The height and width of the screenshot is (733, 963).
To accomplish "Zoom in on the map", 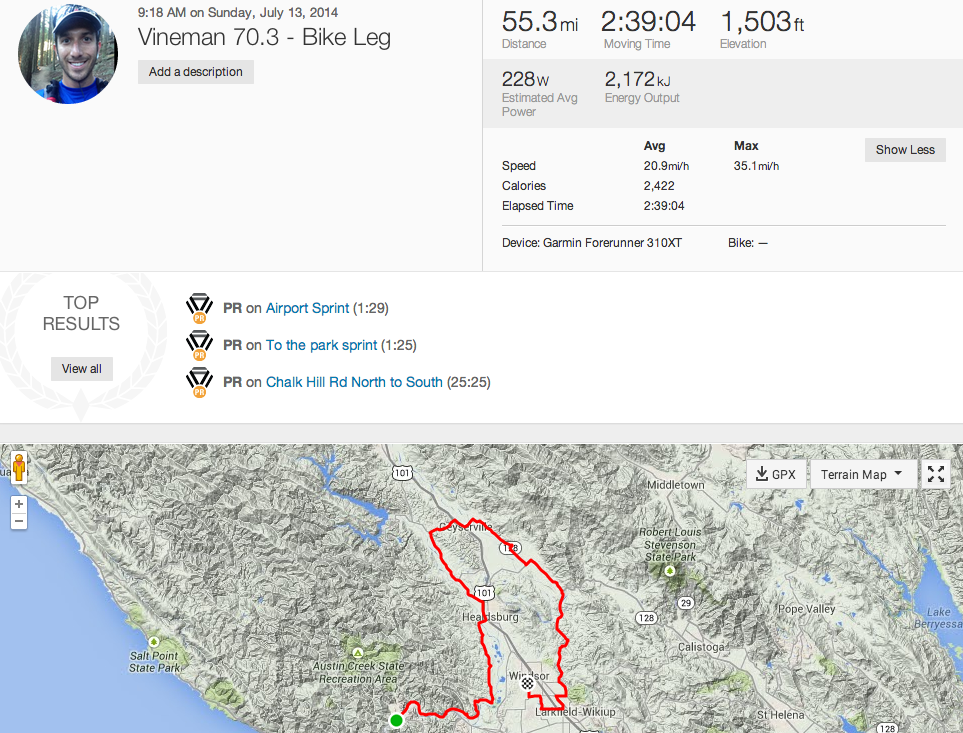I will tap(19, 504).
